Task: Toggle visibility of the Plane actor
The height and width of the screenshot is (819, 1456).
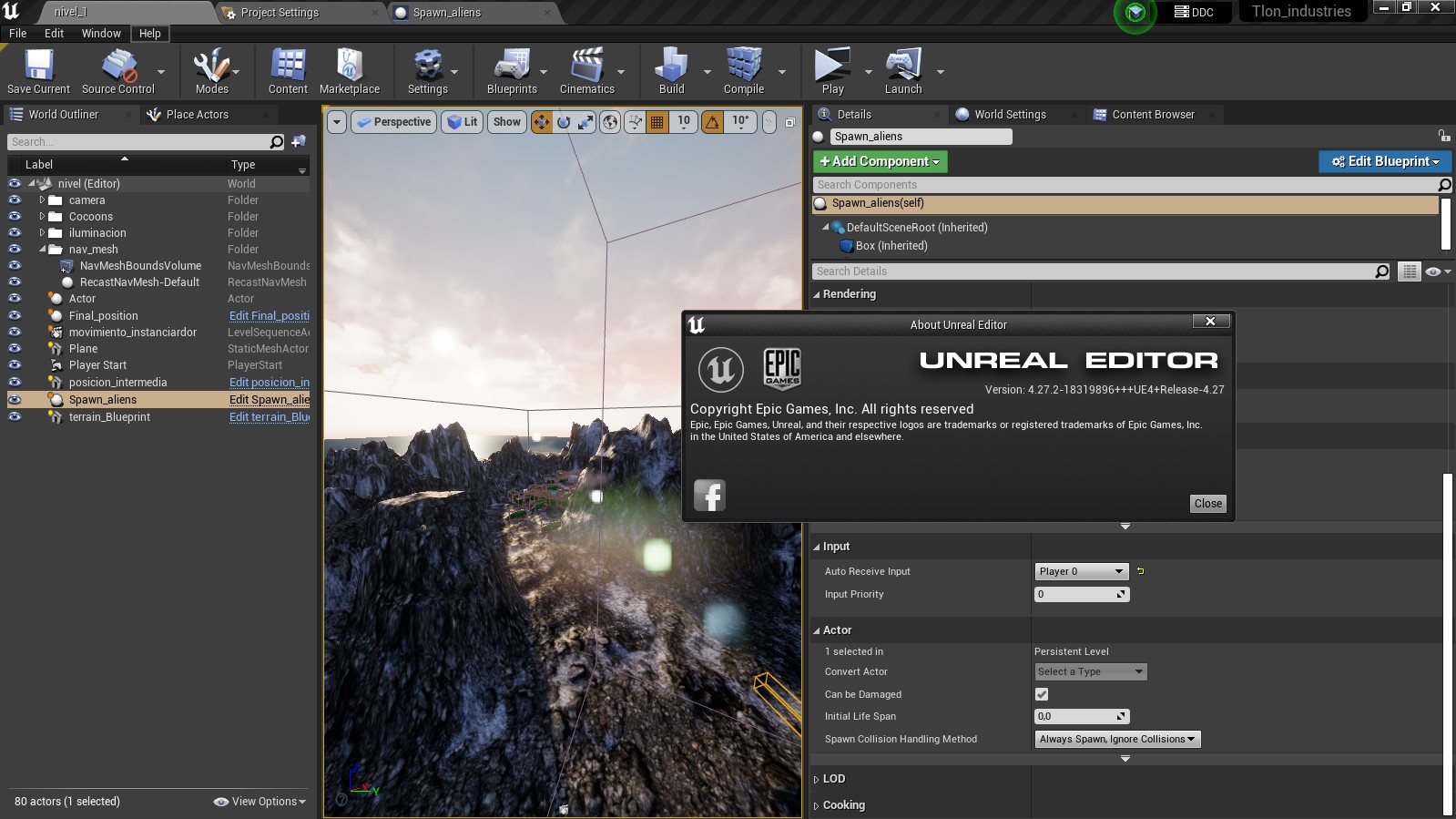Action: tap(15, 349)
